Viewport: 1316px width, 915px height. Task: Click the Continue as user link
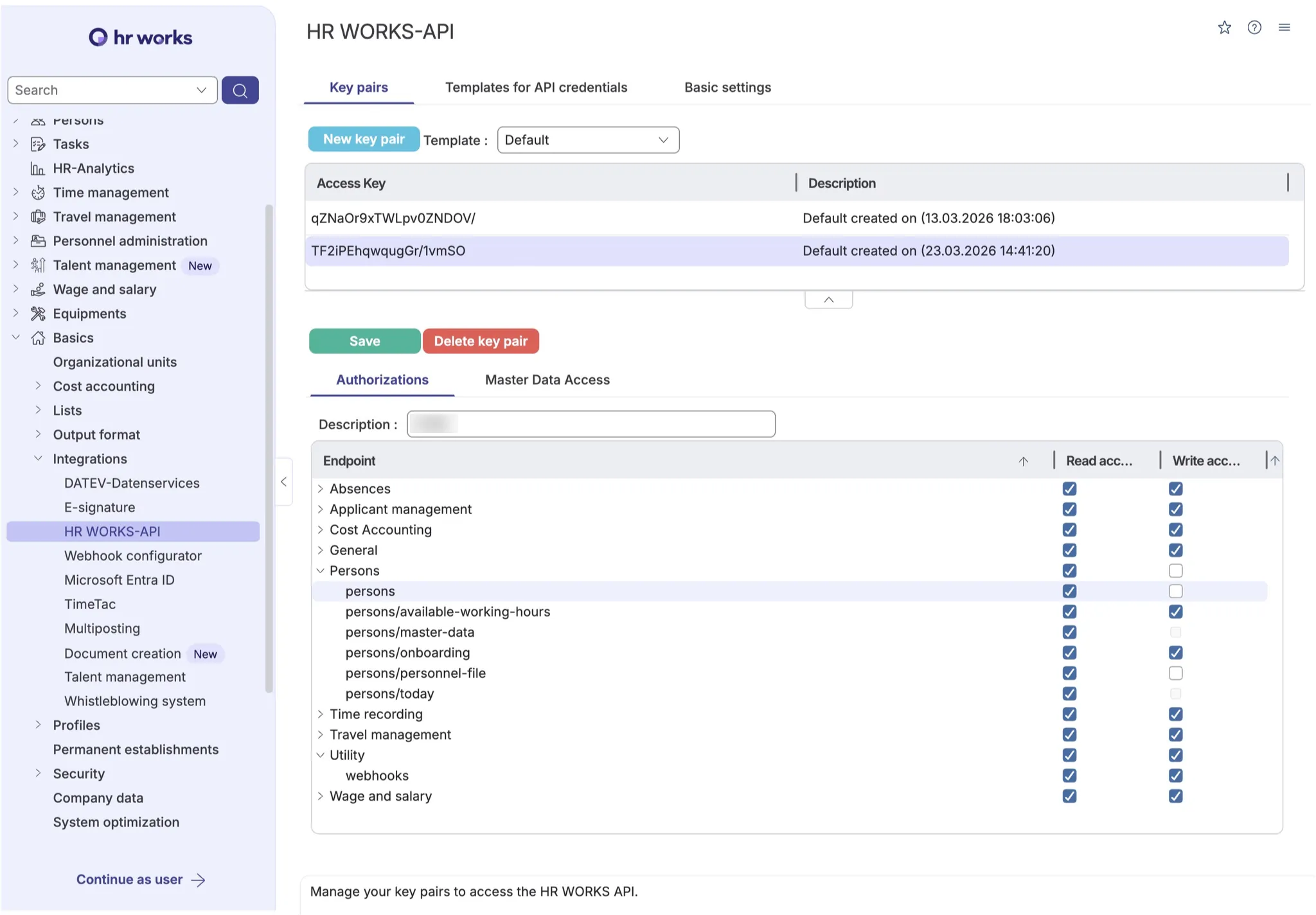[x=129, y=880]
